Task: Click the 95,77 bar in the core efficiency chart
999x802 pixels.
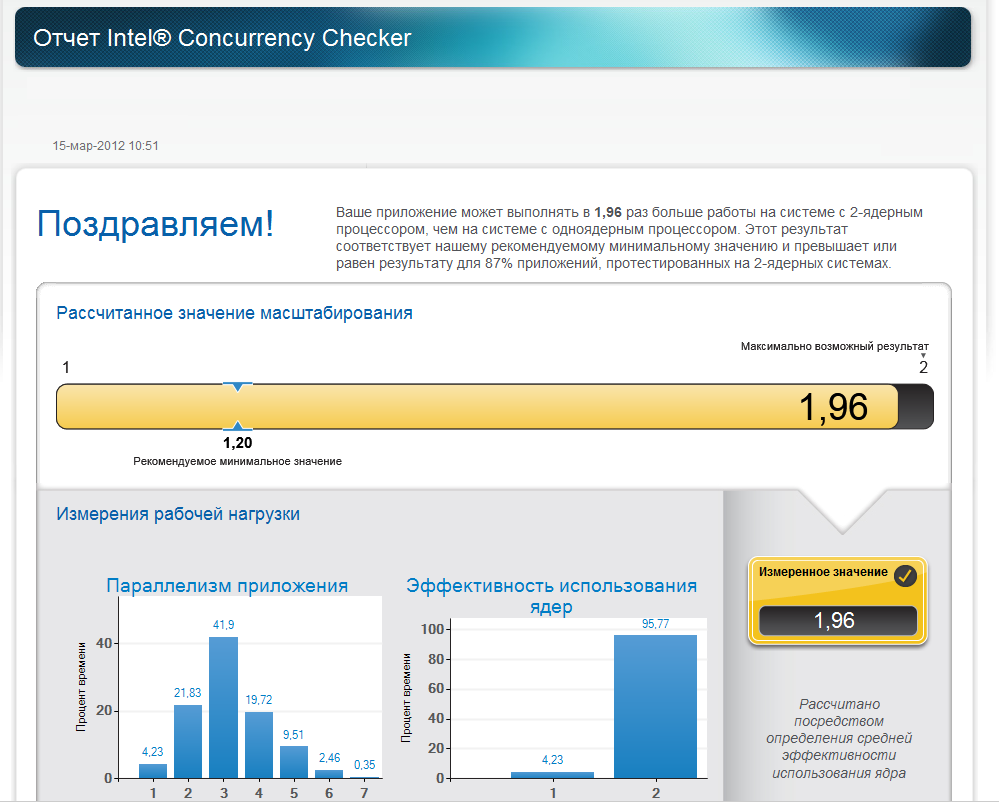Action: click(x=656, y=706)
